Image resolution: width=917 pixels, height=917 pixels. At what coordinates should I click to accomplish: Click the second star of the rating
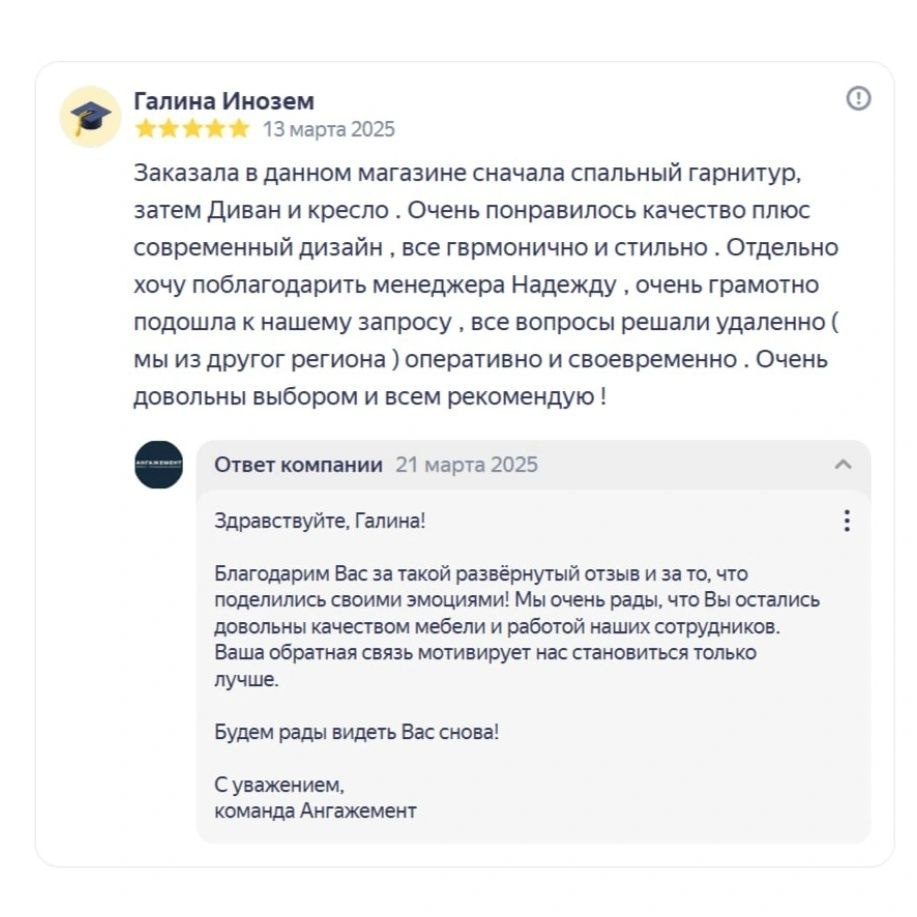pos(168,129)
